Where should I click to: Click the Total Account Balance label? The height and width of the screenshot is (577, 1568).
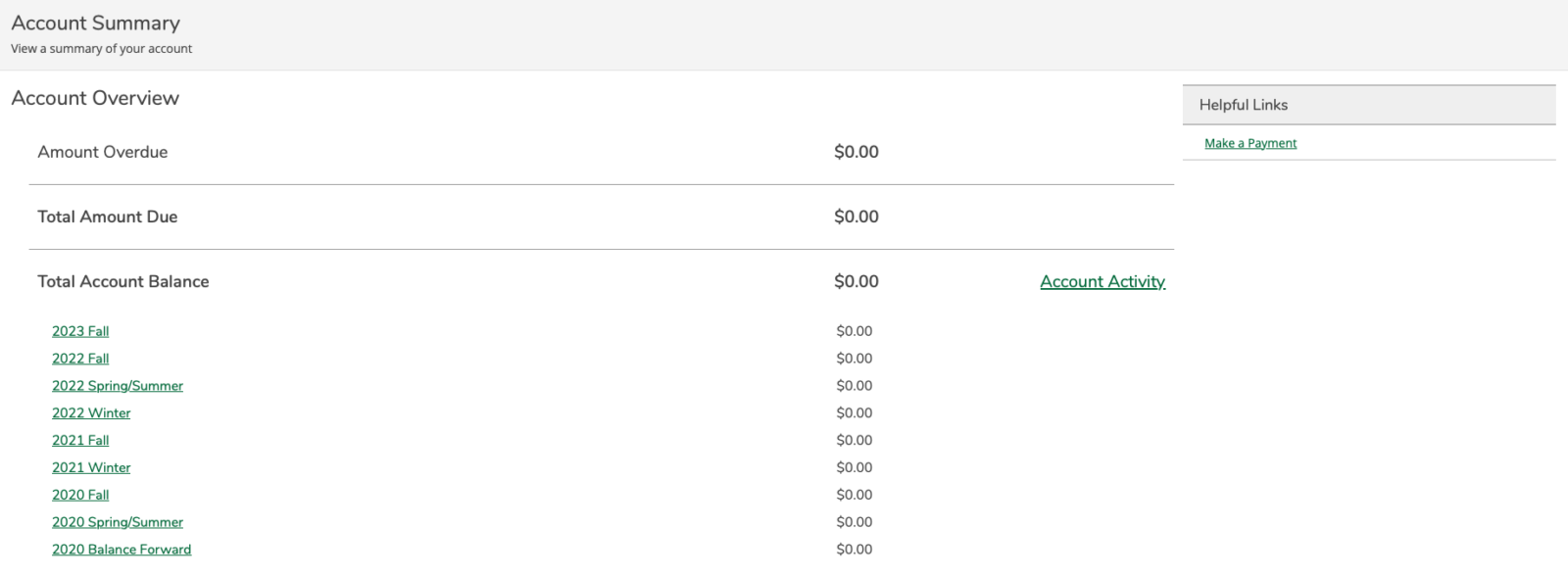(x=123, y=282)
